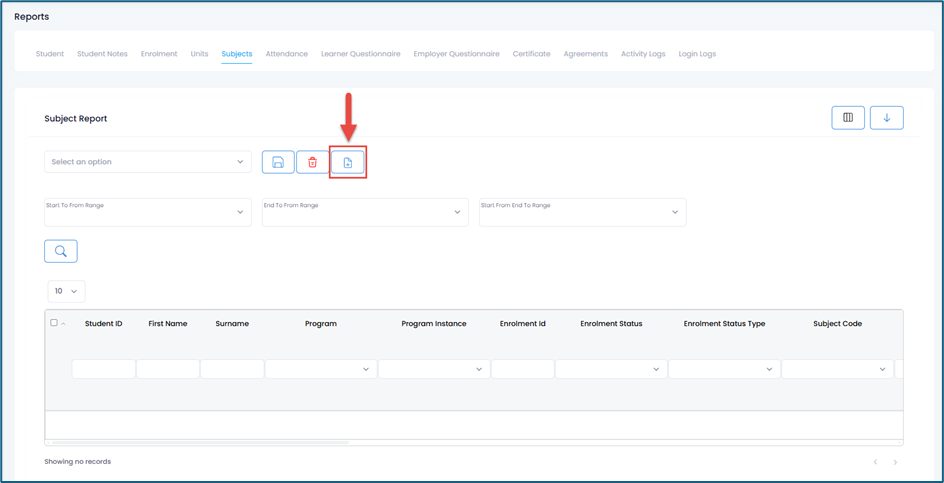
Task: Open the Enrolment tab
Action: click(x=159, y=54)
